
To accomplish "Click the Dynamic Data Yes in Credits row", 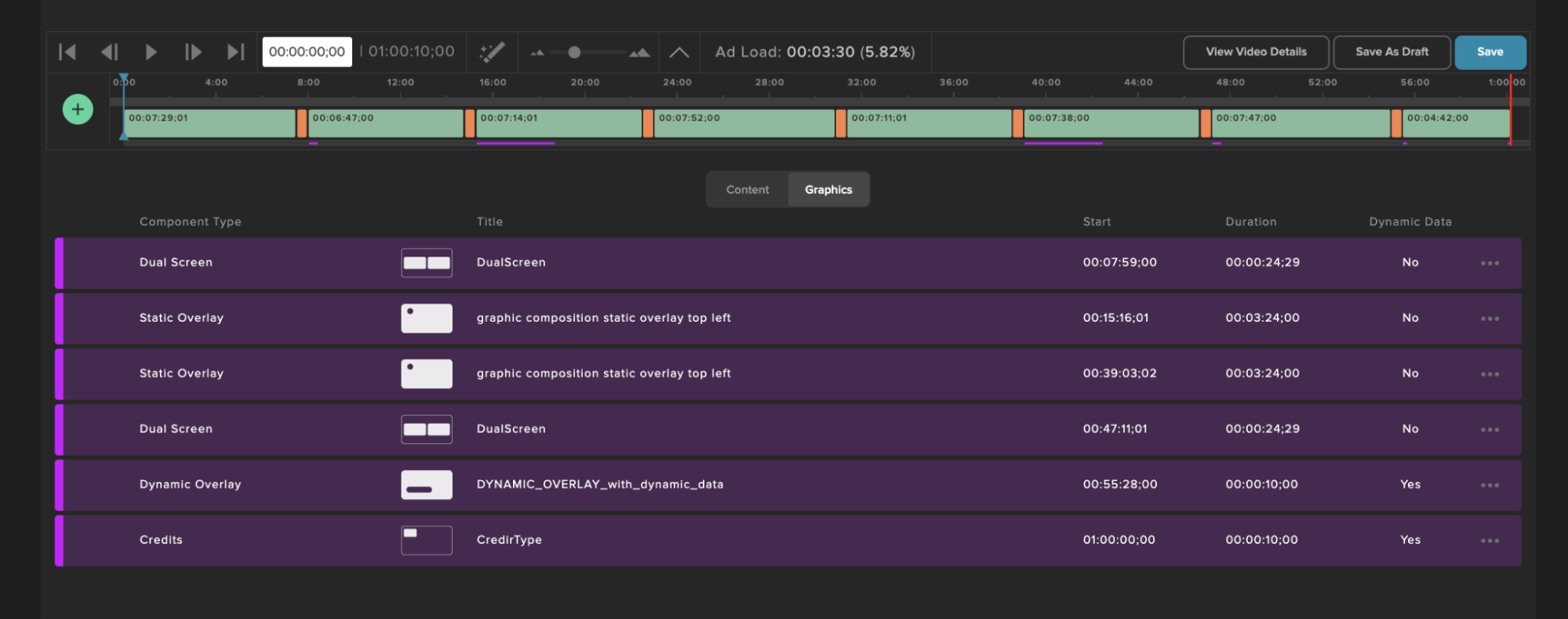I will [1410, 541].
